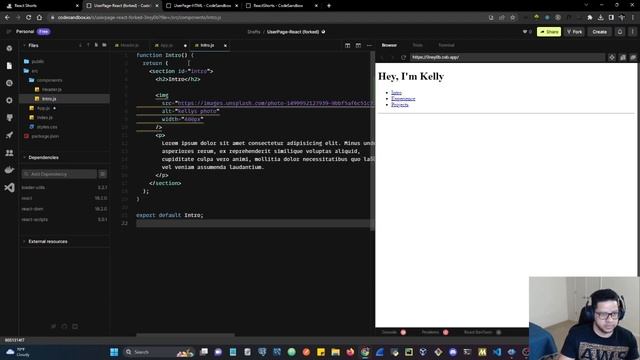This screenshot has width=640, height=360.
Task: Click the like heart icon
Action: coord(525,32)
